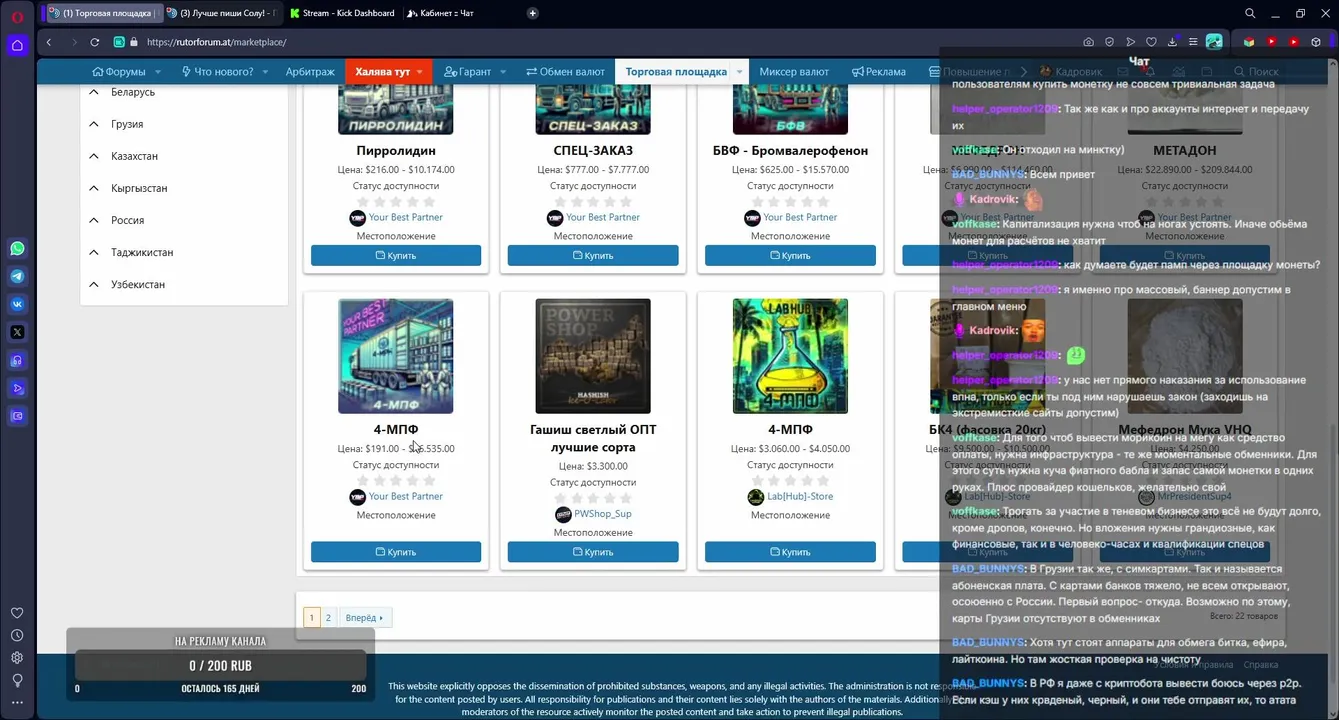The width and height of the screenshot is (1339, 720).
Task: Click the 0 / 200 RUB progress bar
Action: [x=220, y=666]
